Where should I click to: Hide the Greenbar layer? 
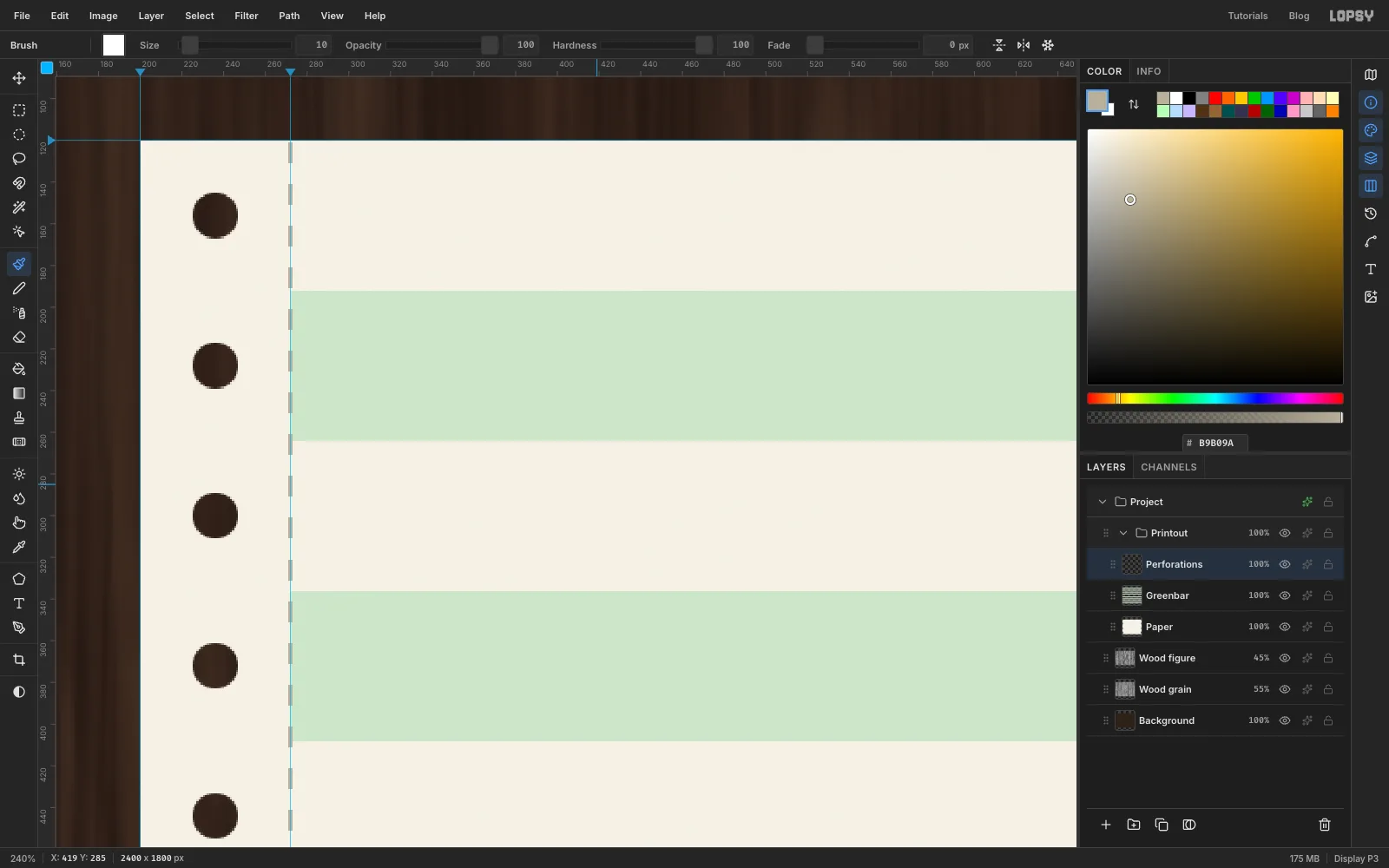(x=1285, y=595)
